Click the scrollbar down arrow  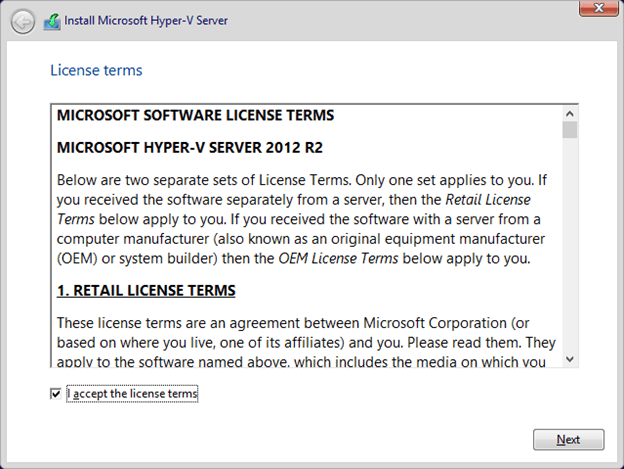point(570,358)
